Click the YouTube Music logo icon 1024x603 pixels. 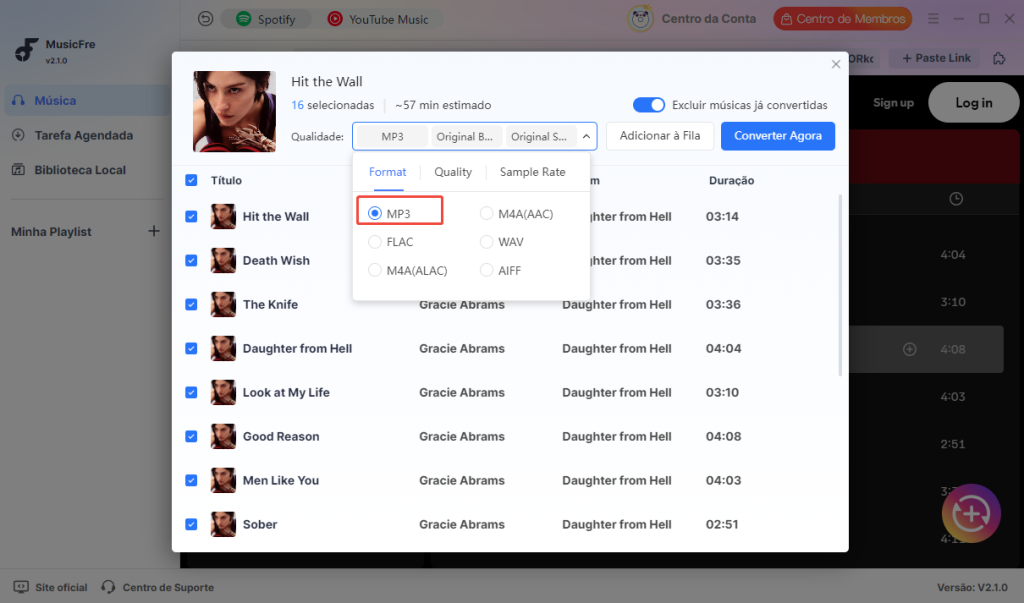pyautogui.click(x=335, y=19)
